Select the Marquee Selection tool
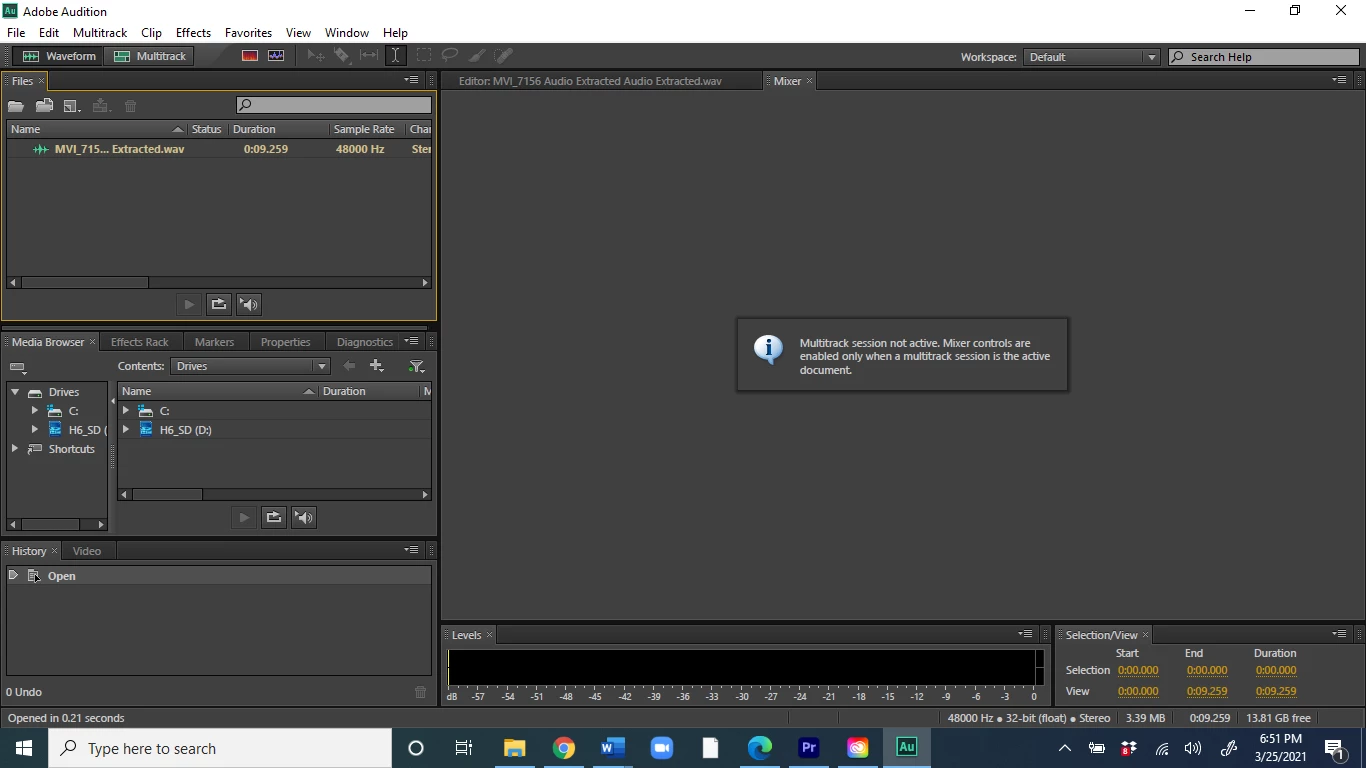This screenshot has height=768, width=1366. point(424,56)
